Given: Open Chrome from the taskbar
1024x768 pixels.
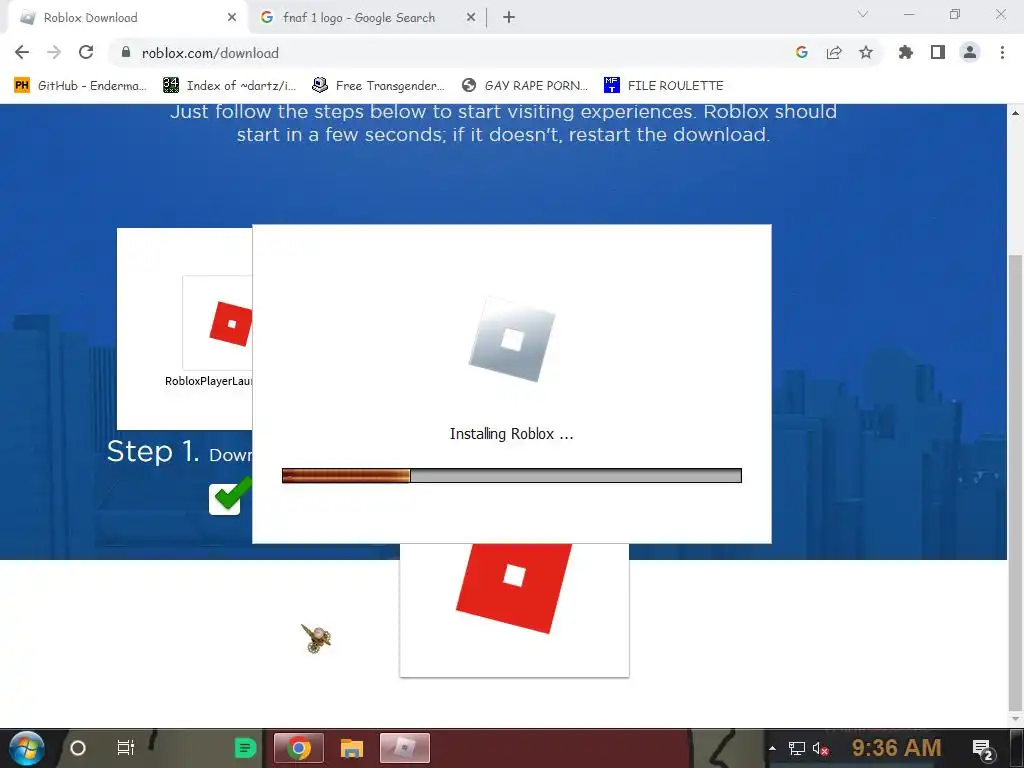Looking at the screenshot, I should (x=299, y=748).
